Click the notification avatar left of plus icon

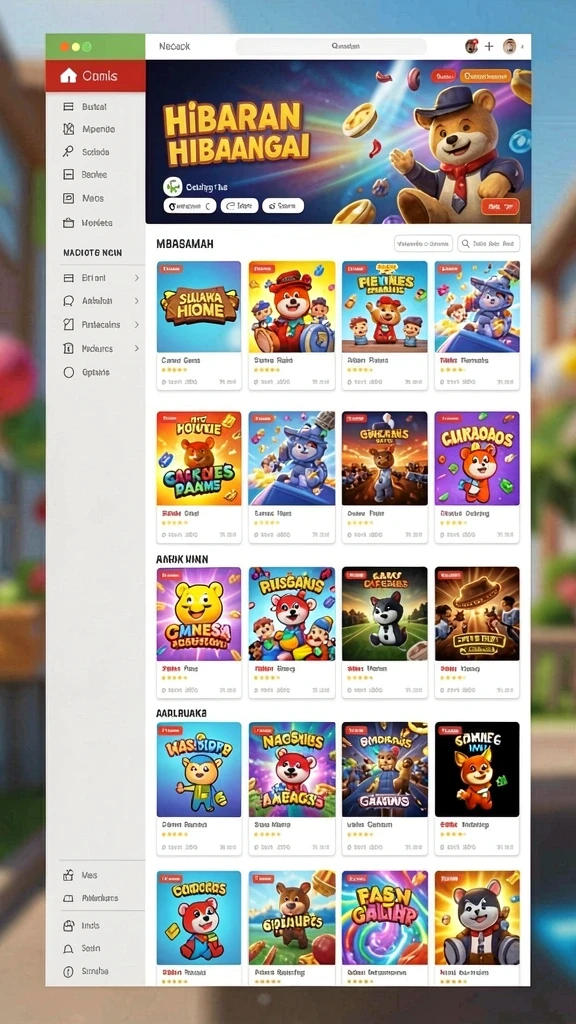coord(471,46)
